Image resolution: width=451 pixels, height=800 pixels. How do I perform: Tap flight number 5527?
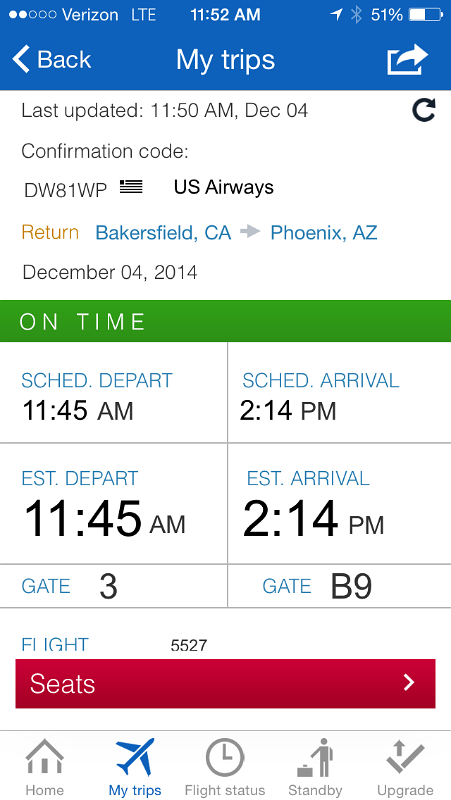(189, 645)
